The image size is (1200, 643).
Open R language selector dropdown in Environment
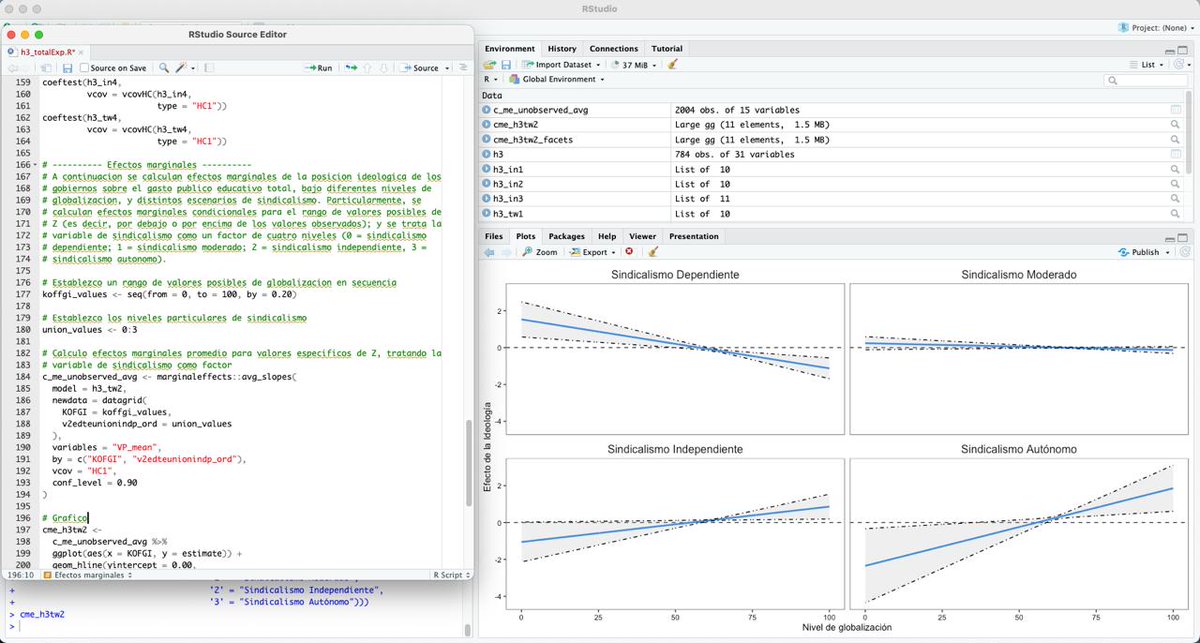[491, 79]
